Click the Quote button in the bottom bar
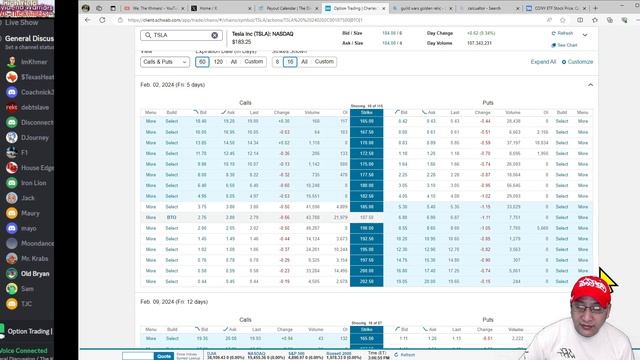640x360 pixels. click(164, 356)
